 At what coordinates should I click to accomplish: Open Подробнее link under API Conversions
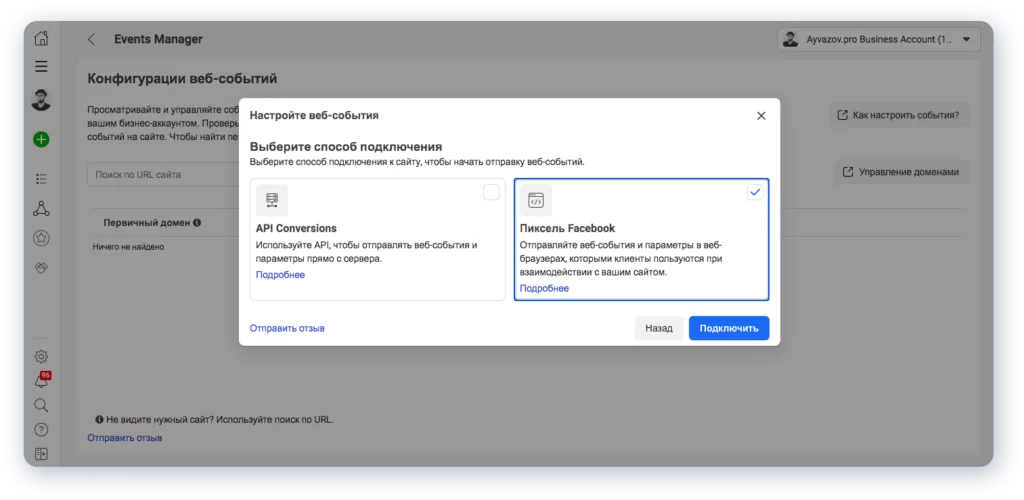pyautogui.click(x=280, y=275)
